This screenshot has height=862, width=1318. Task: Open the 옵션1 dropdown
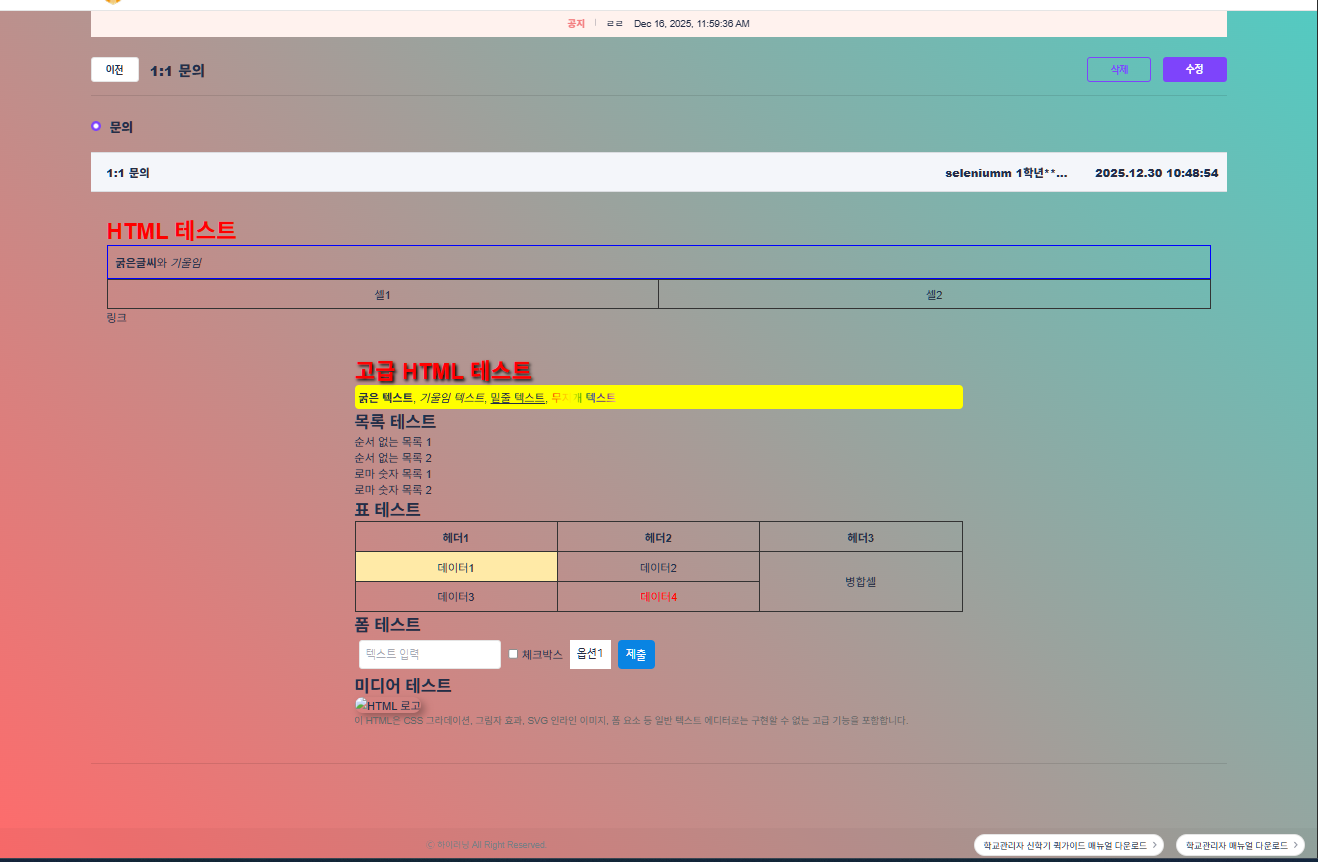[x=590, y=654]
